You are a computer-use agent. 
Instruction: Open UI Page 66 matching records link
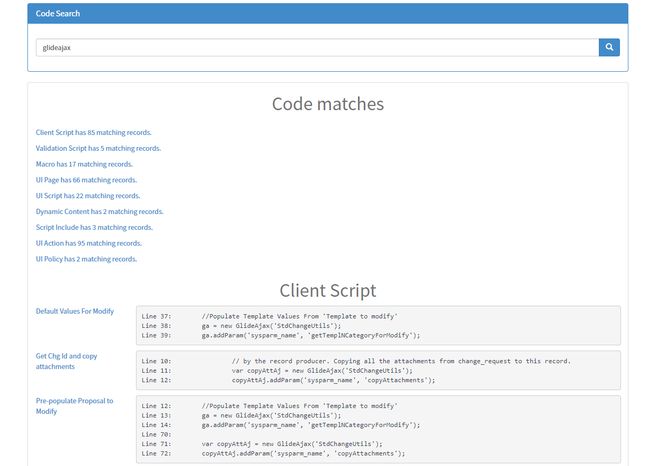coord(86,180)
